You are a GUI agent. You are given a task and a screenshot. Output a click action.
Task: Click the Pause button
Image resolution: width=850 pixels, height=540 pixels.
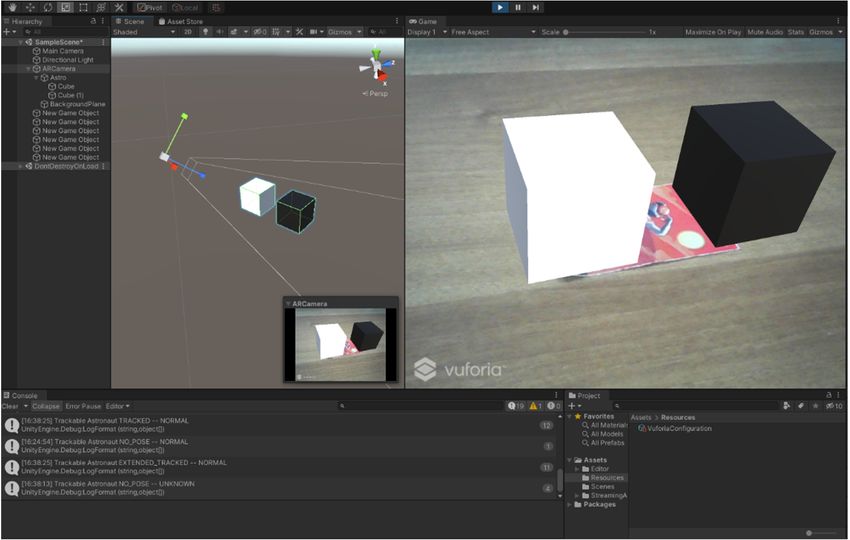coord(518,7)
